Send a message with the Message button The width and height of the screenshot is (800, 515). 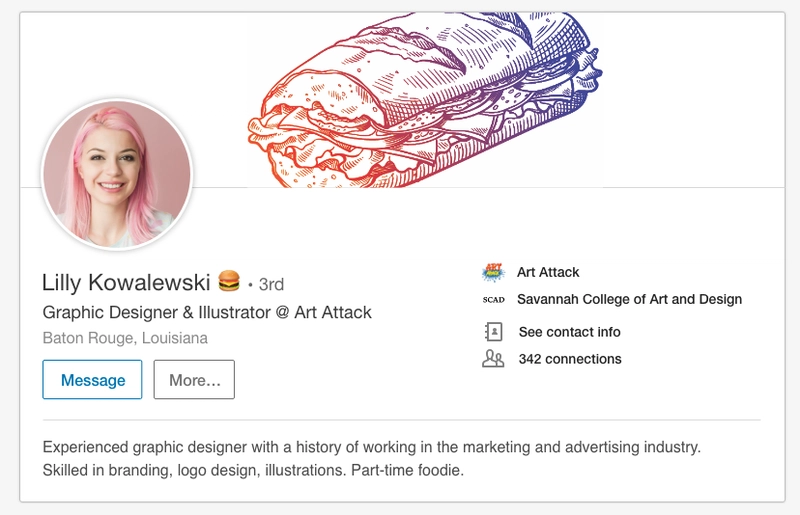click(x=92, y=379)
